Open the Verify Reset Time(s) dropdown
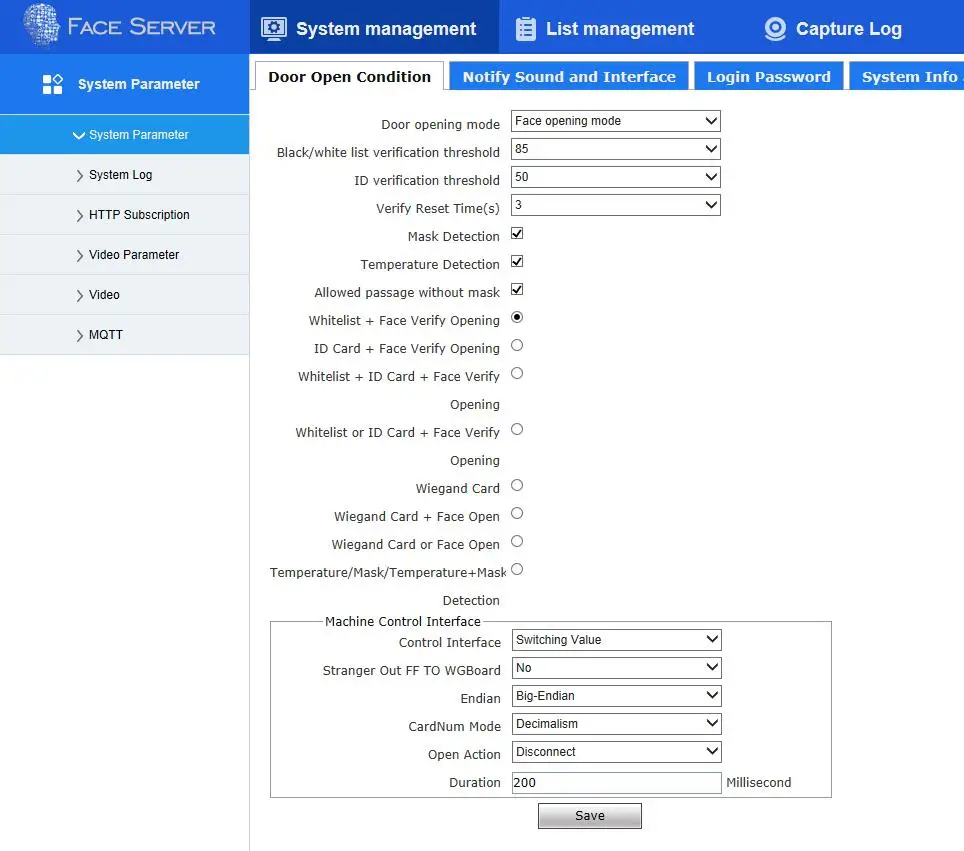 (615, 205)
